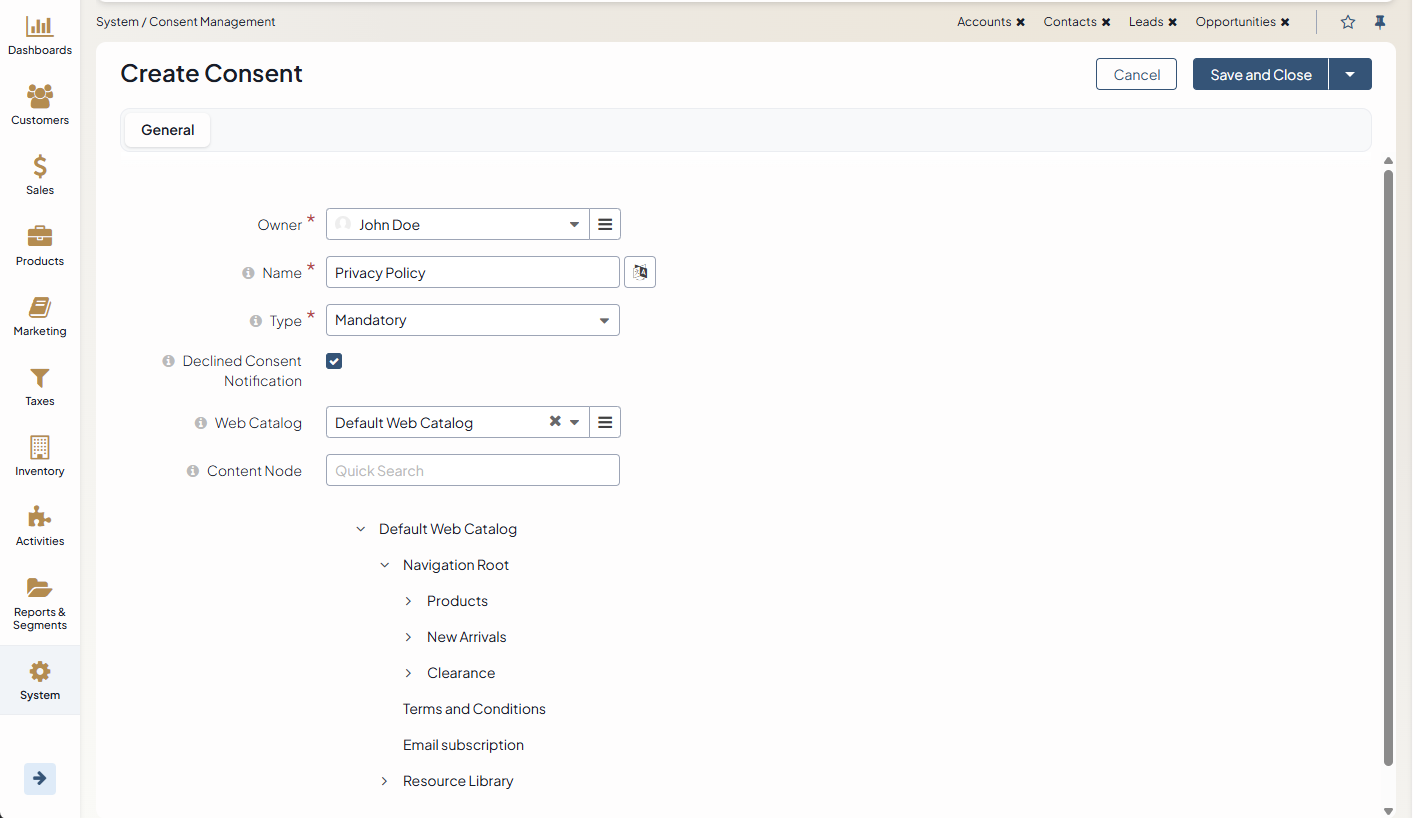Uncheck Declined Consent Notification checkbox
1413x818 pixels.
click(x=334, y=361)
